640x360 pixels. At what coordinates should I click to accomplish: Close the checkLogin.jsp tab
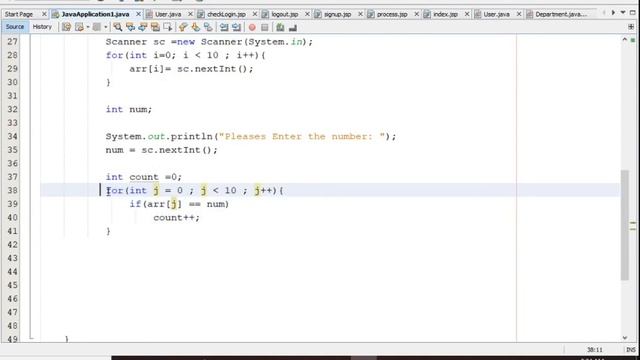point(255,14)
